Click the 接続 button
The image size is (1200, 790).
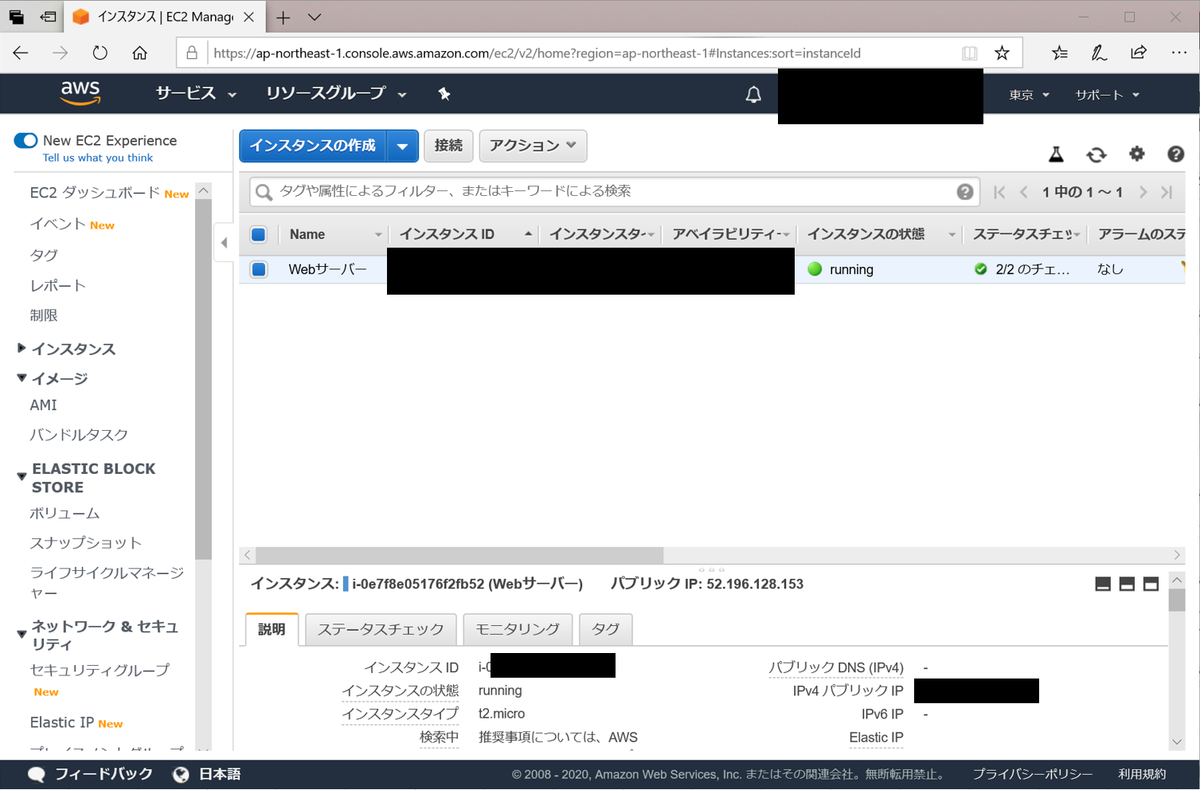[x=448, y=145]
